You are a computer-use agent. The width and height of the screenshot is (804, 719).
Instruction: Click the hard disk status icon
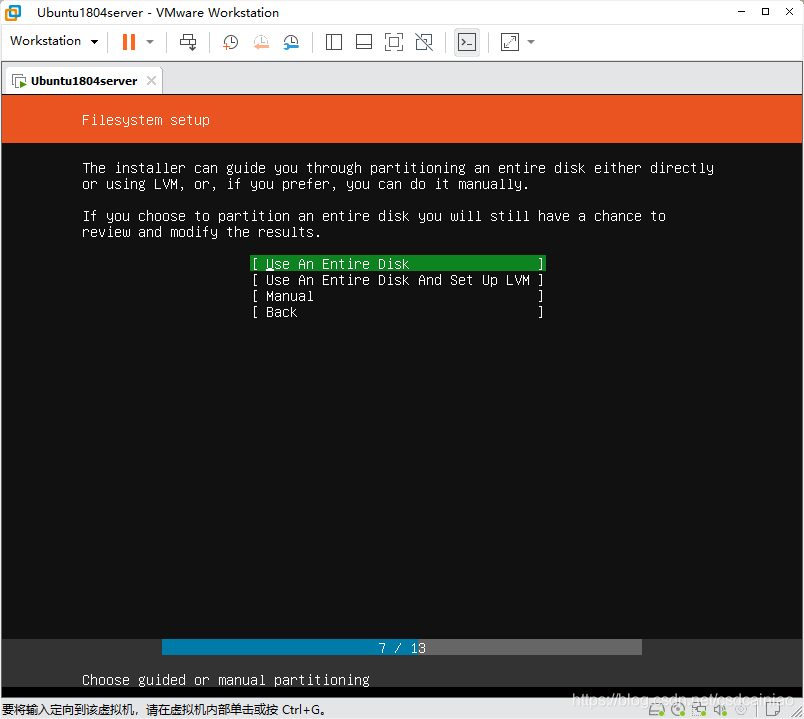[657, 710]
